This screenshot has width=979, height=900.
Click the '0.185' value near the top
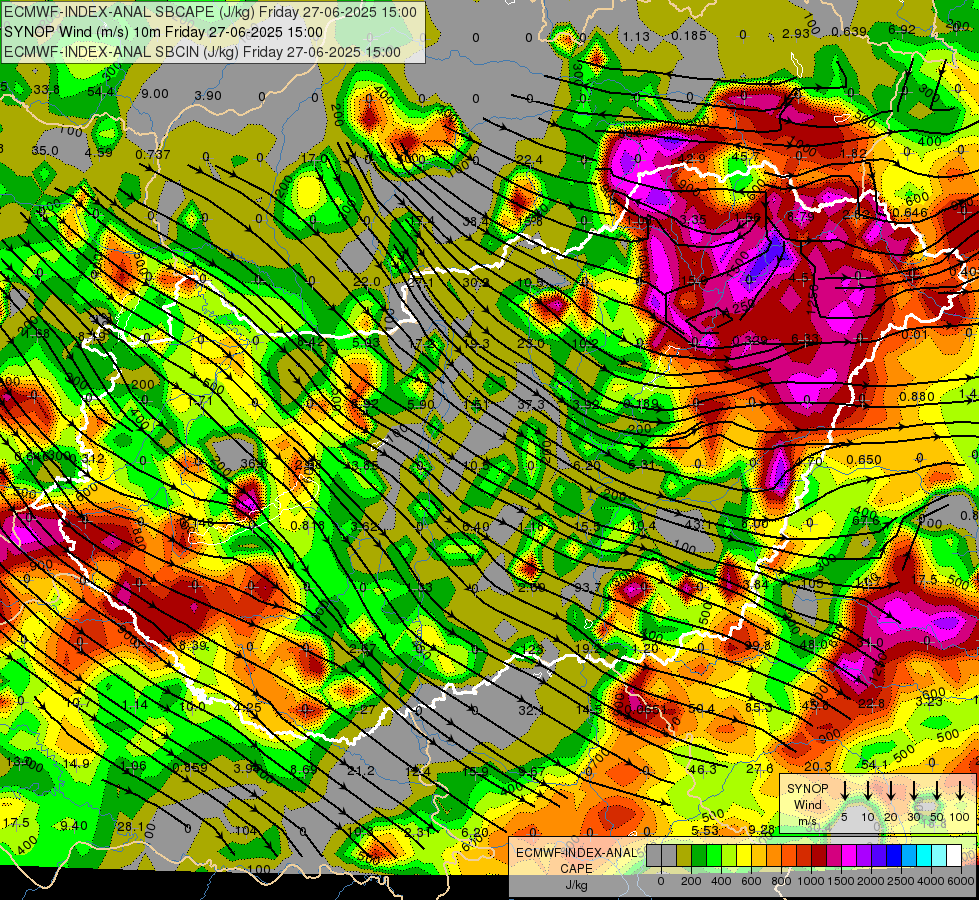click(x=689, y=36)
